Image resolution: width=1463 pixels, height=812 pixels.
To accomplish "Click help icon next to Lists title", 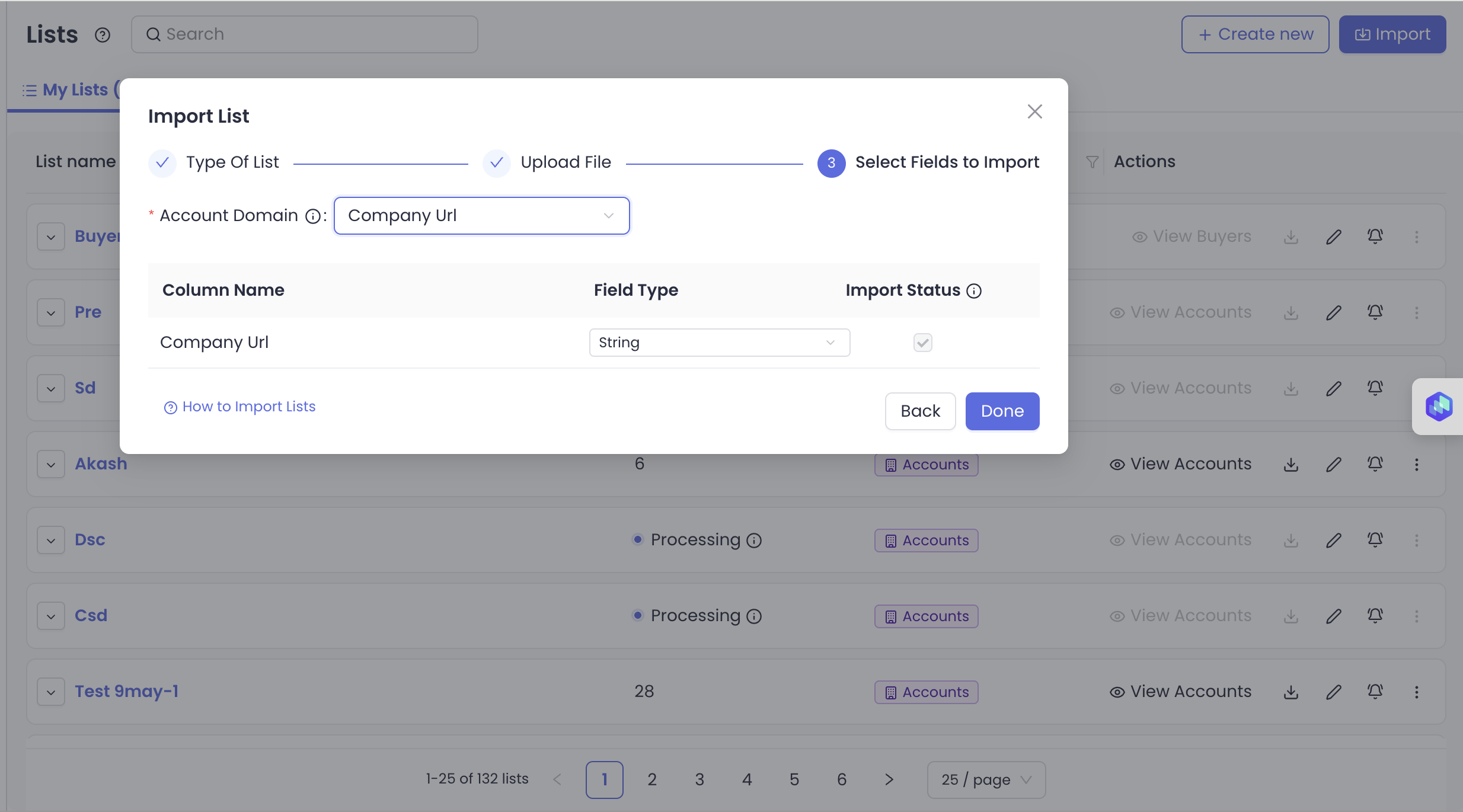I will (103, 35).
